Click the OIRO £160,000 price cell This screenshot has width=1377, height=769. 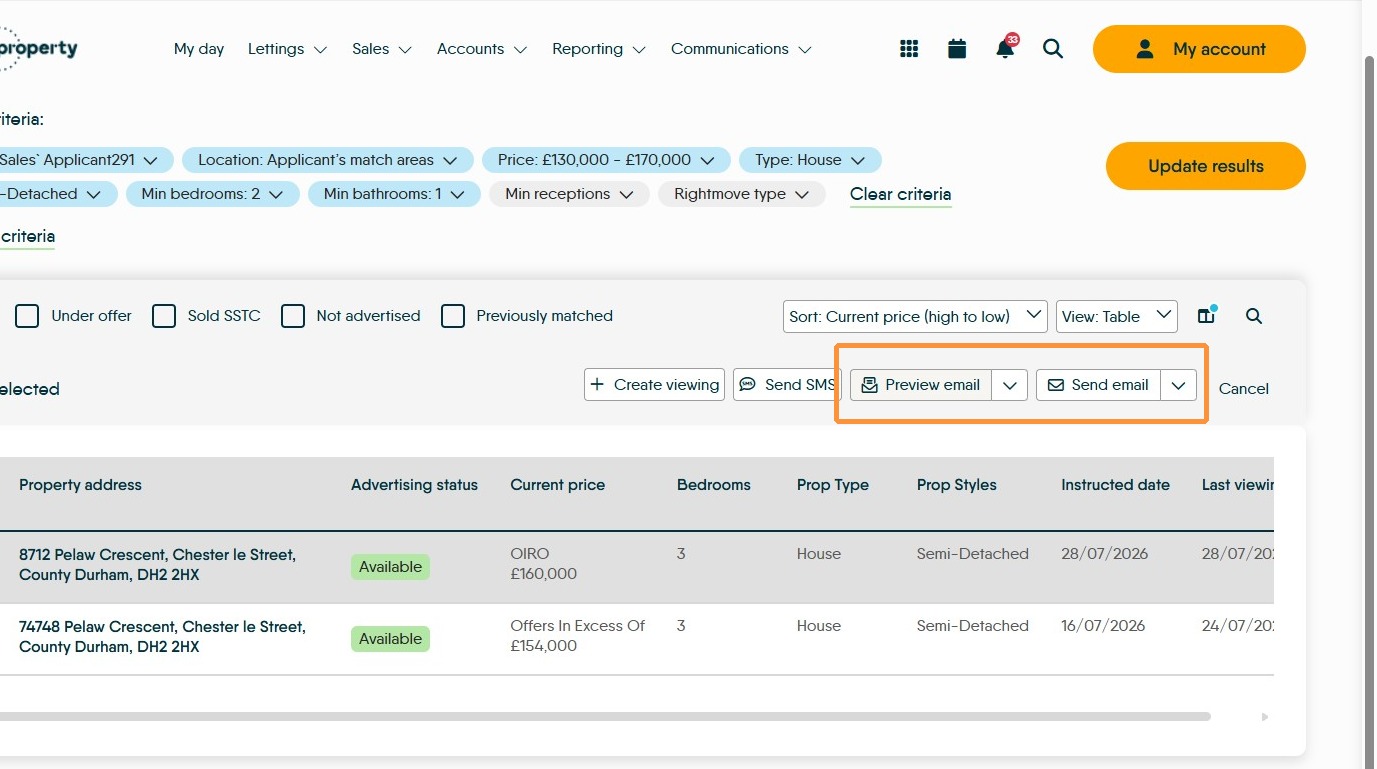click(544, 564)
